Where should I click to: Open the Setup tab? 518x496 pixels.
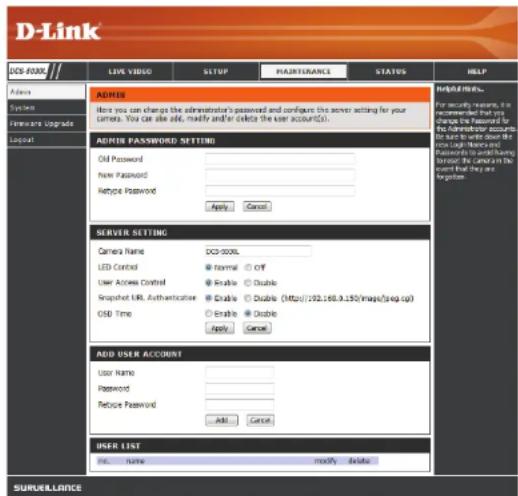[216, 71]
